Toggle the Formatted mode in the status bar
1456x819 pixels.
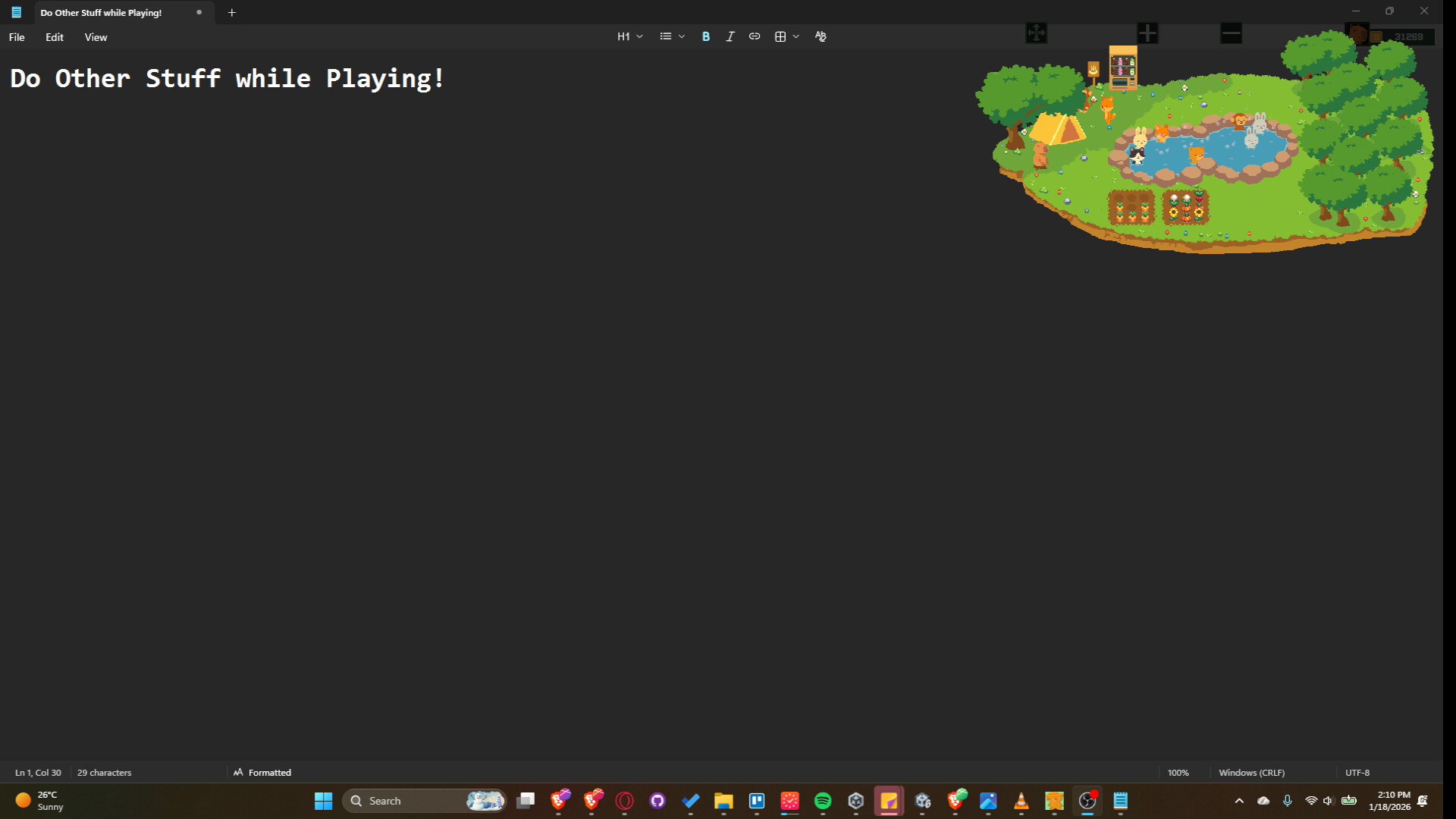tap(262, 772)
